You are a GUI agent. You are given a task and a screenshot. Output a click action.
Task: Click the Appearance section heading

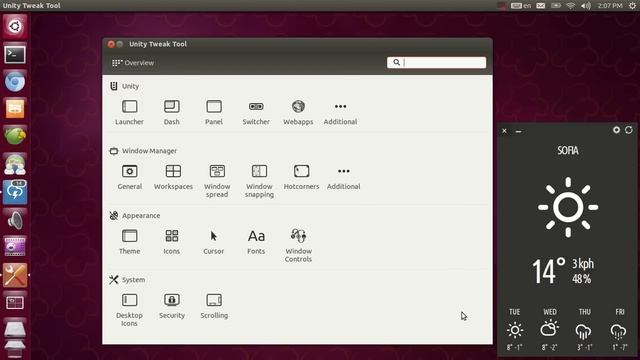[x=135, y=216]
